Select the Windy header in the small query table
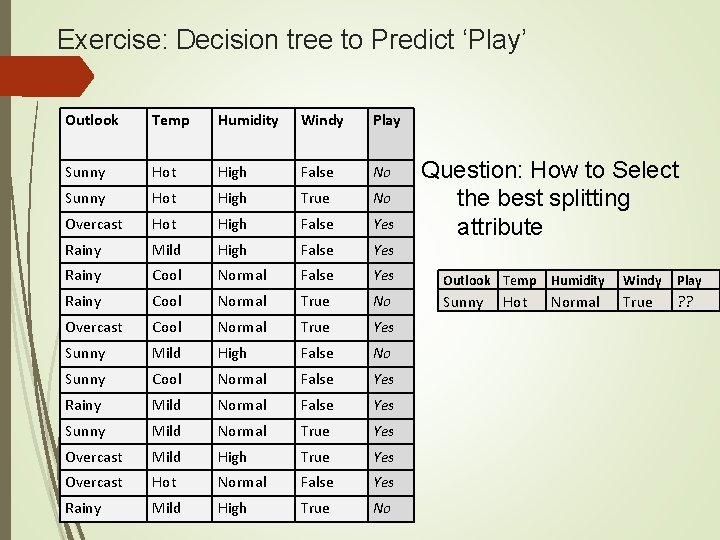Viewport: 720px width, 540px height. 642,281
